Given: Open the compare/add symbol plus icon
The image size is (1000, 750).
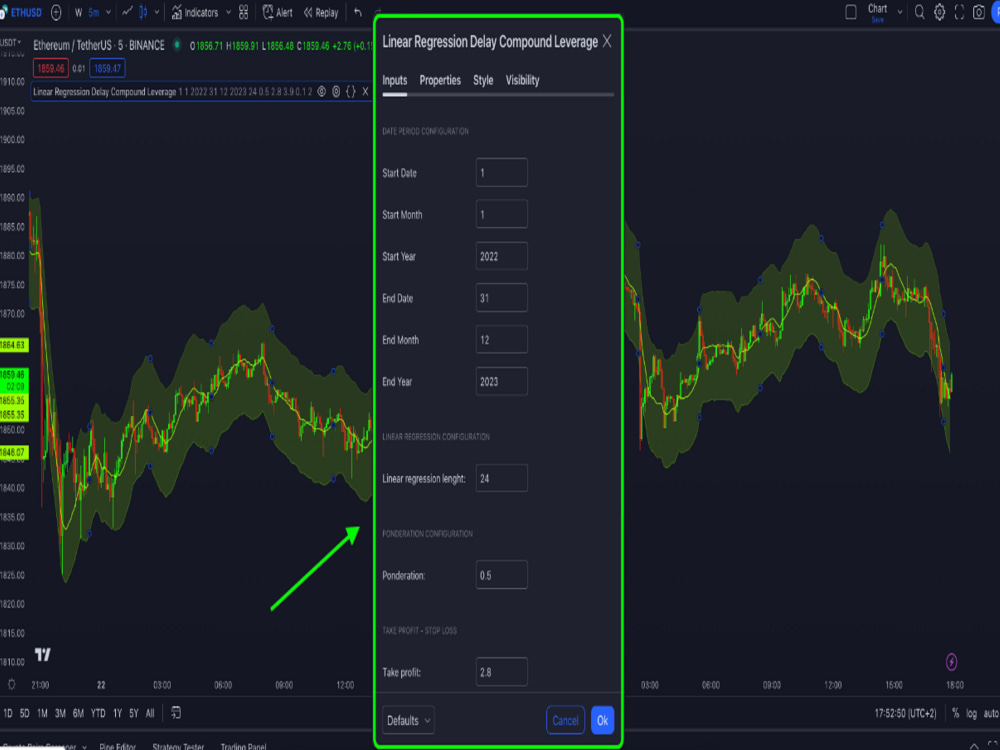Looking at the screenshot, I should tap(55, 12).
